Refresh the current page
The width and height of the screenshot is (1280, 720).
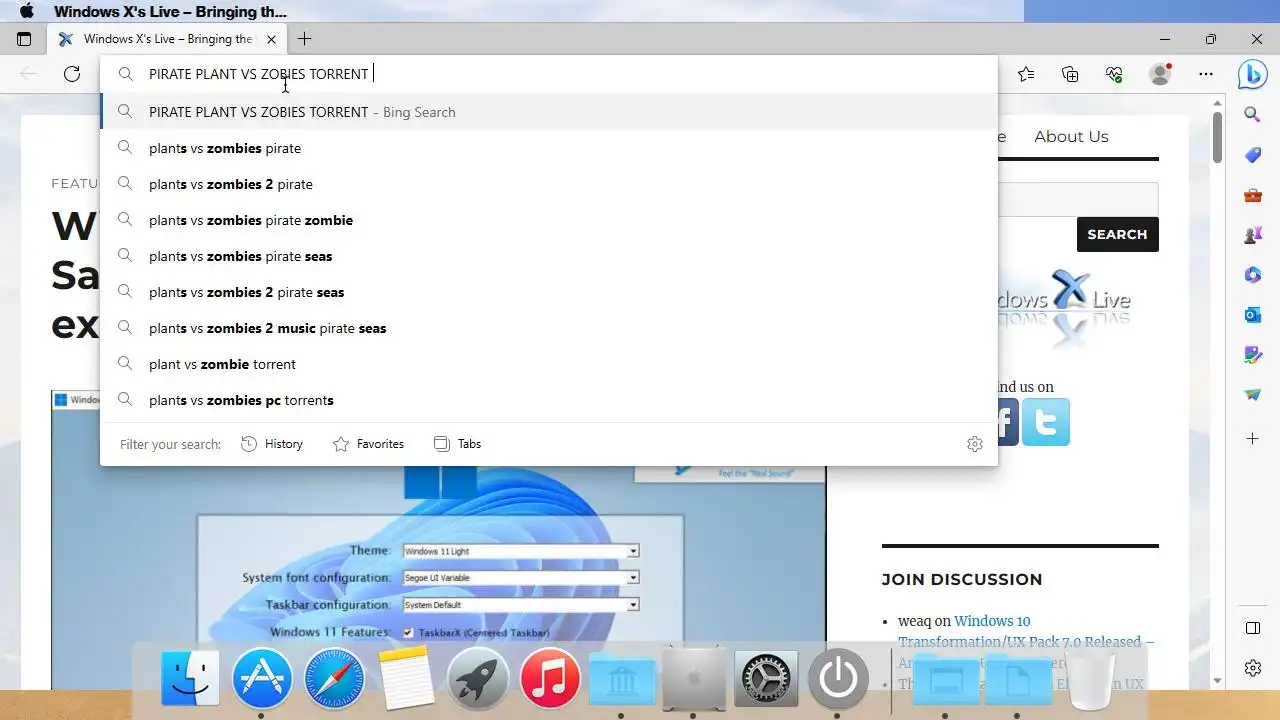coord(72,74)
